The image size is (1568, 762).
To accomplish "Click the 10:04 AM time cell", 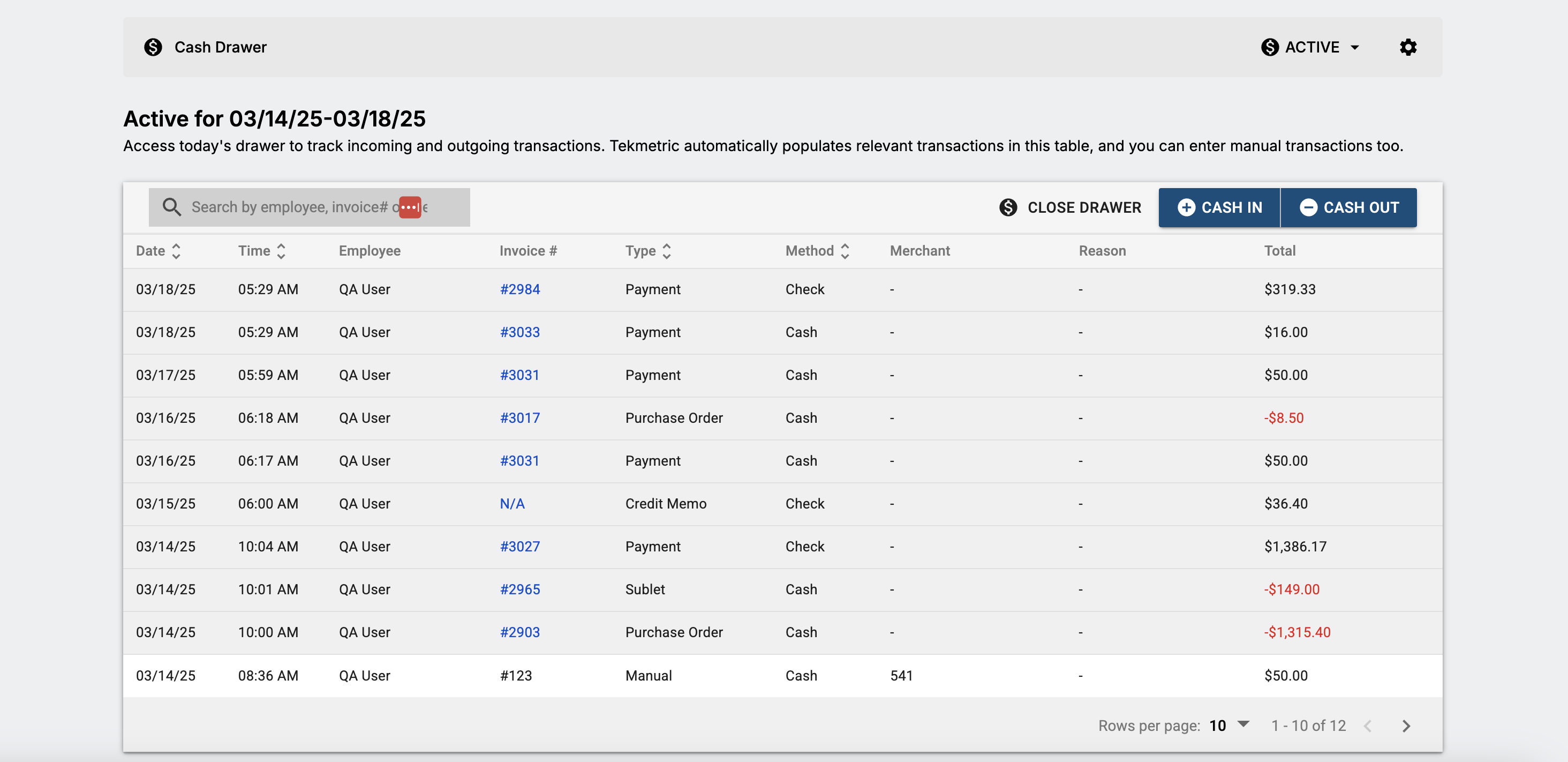I will pyautogui.click(x=268, y=547).
